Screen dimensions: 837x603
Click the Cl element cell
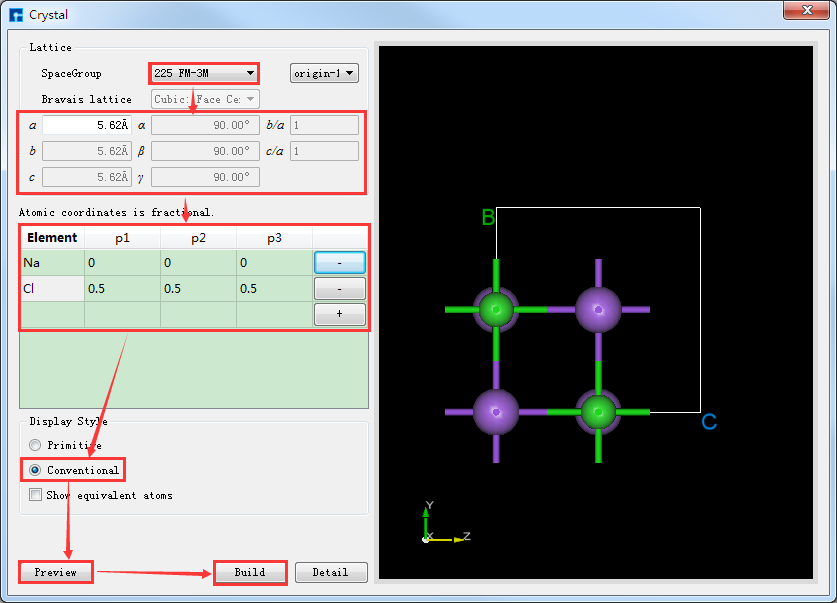click(x=51, y=288)
